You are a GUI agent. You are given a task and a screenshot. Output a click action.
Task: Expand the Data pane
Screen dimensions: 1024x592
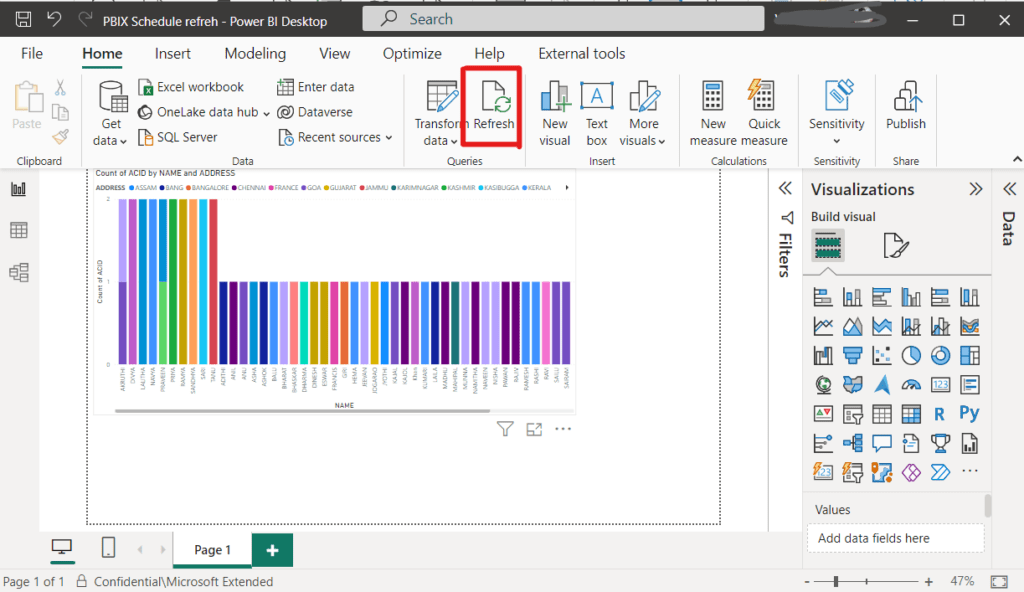click(x=1010, y=189)
